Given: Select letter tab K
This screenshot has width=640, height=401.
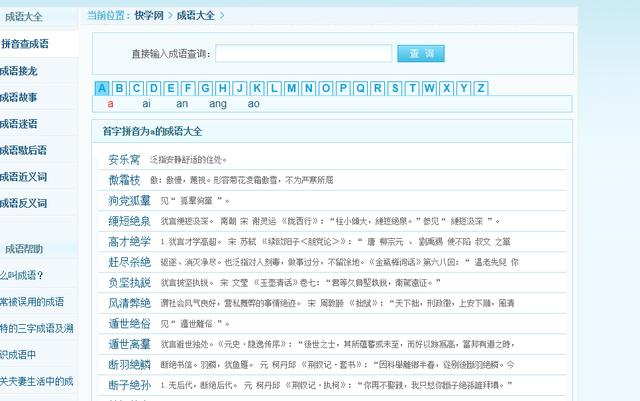Looking at the screenshot, I should point(257,88).
